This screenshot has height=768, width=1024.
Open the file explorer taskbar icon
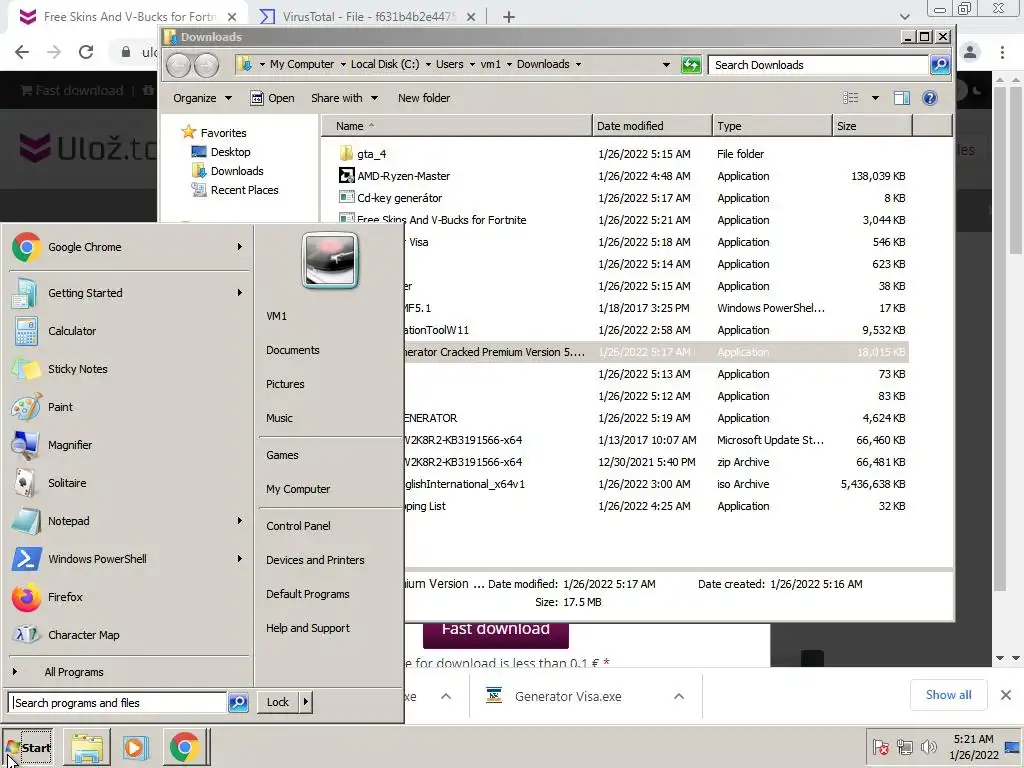click(x=87, y=747)
